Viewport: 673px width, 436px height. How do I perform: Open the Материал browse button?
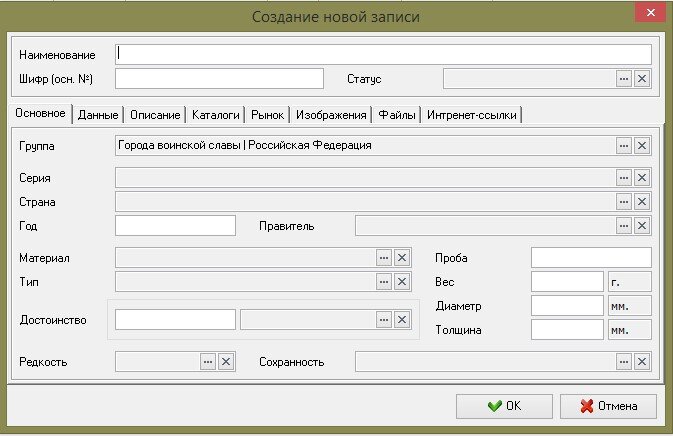pyautogui.click(x=384, y=258)
